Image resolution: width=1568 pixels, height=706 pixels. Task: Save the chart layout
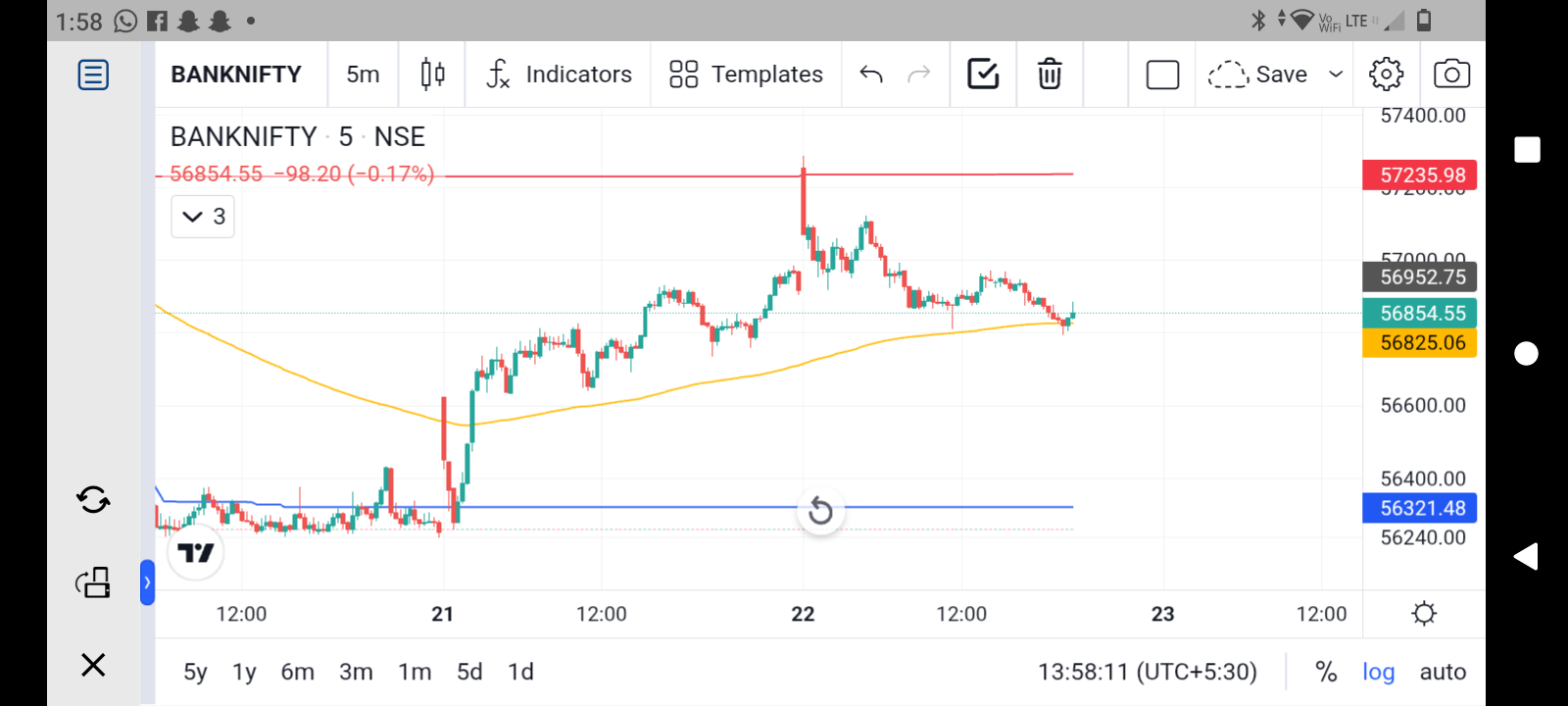point(1257,75)
